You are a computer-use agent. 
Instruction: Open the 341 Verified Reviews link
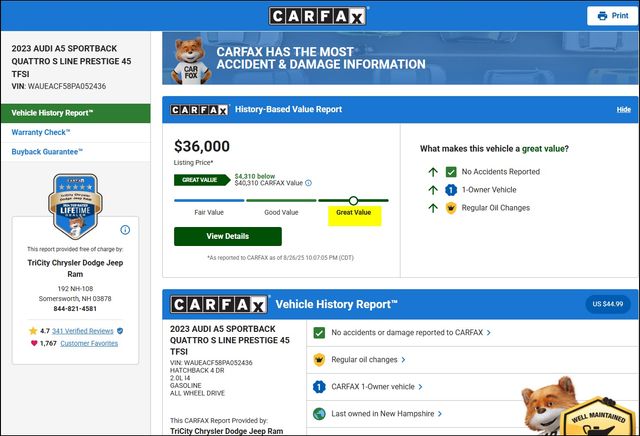pyautogui.click(x=82, y=331)
